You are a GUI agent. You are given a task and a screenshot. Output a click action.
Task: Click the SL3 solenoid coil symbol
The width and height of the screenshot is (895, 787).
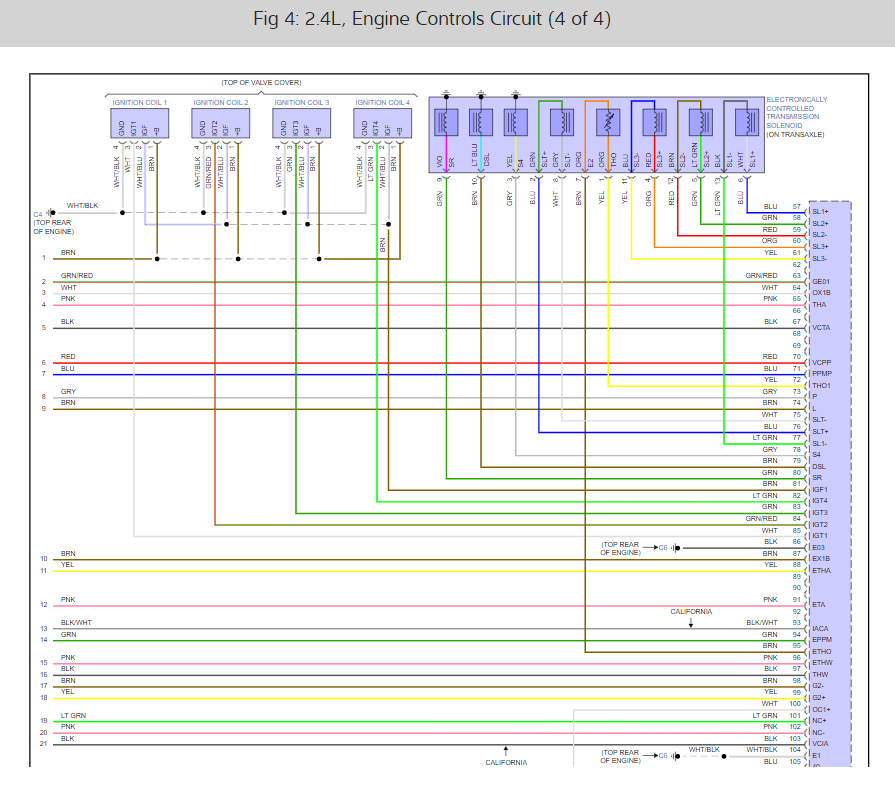click(x=655, y=122)
